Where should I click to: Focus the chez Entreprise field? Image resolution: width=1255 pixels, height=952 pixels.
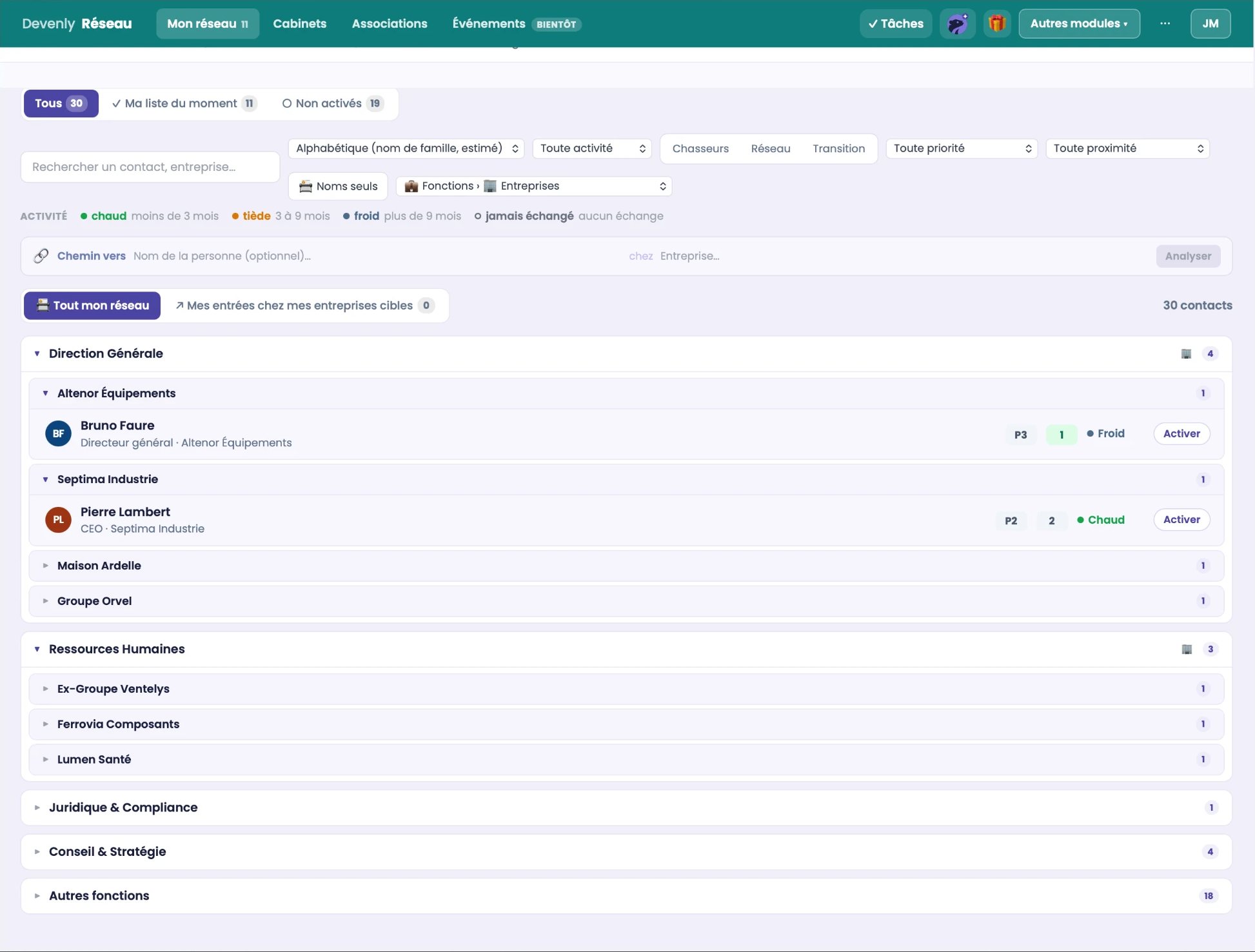point(903,256)
